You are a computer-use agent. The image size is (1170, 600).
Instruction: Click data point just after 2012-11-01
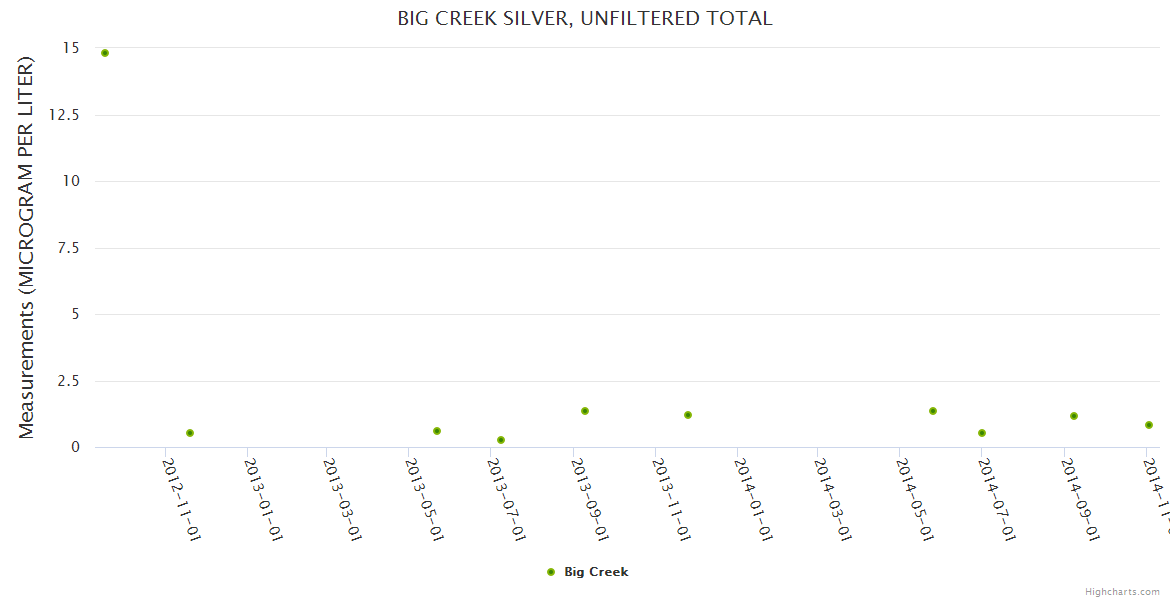(190, 433)
